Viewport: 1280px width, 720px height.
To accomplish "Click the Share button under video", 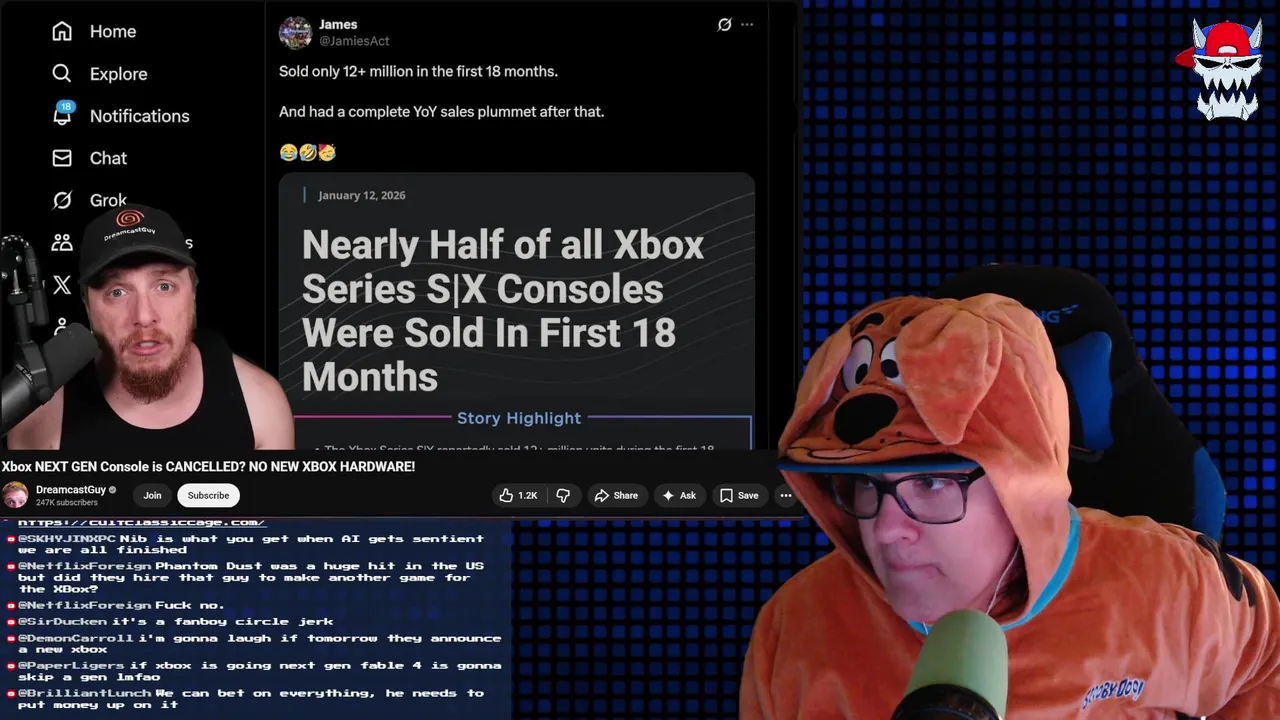I will click(x=615, y=495).
